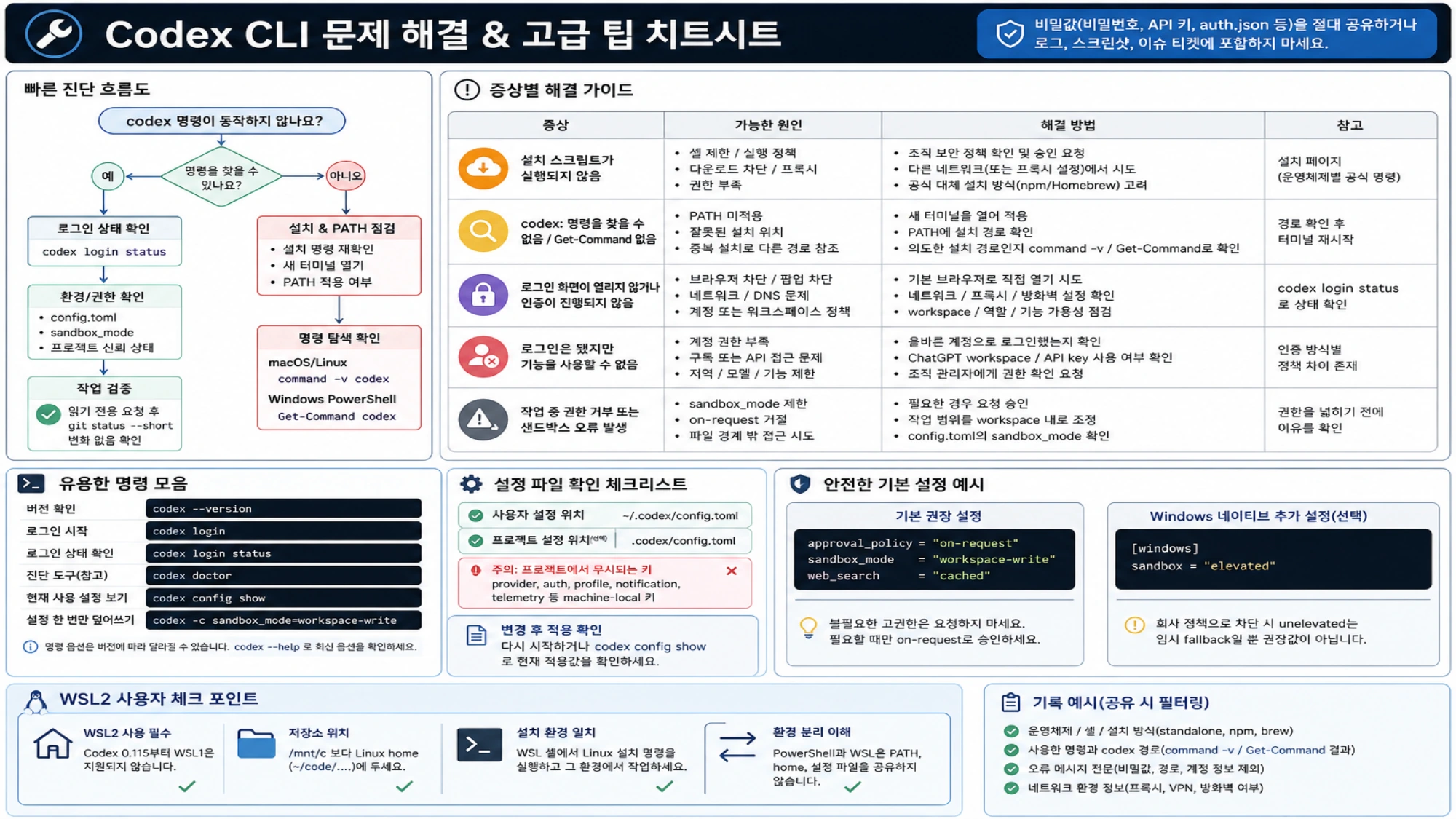
Task: Click the shield check icon in the warning banner
Action: click(x=1010, y=33)
